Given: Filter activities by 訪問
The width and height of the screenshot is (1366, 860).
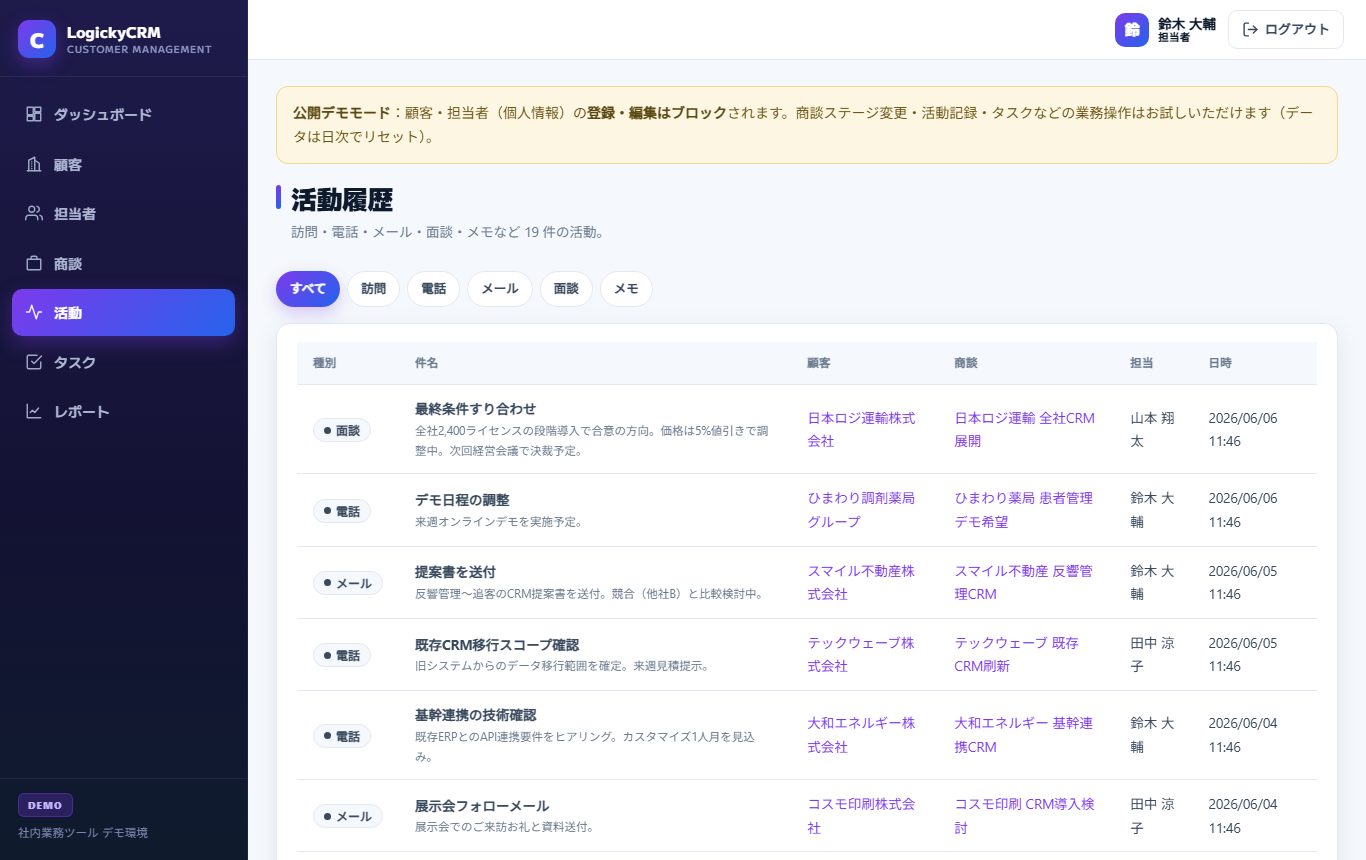Looking at the screenshot, I should [373, 288].
